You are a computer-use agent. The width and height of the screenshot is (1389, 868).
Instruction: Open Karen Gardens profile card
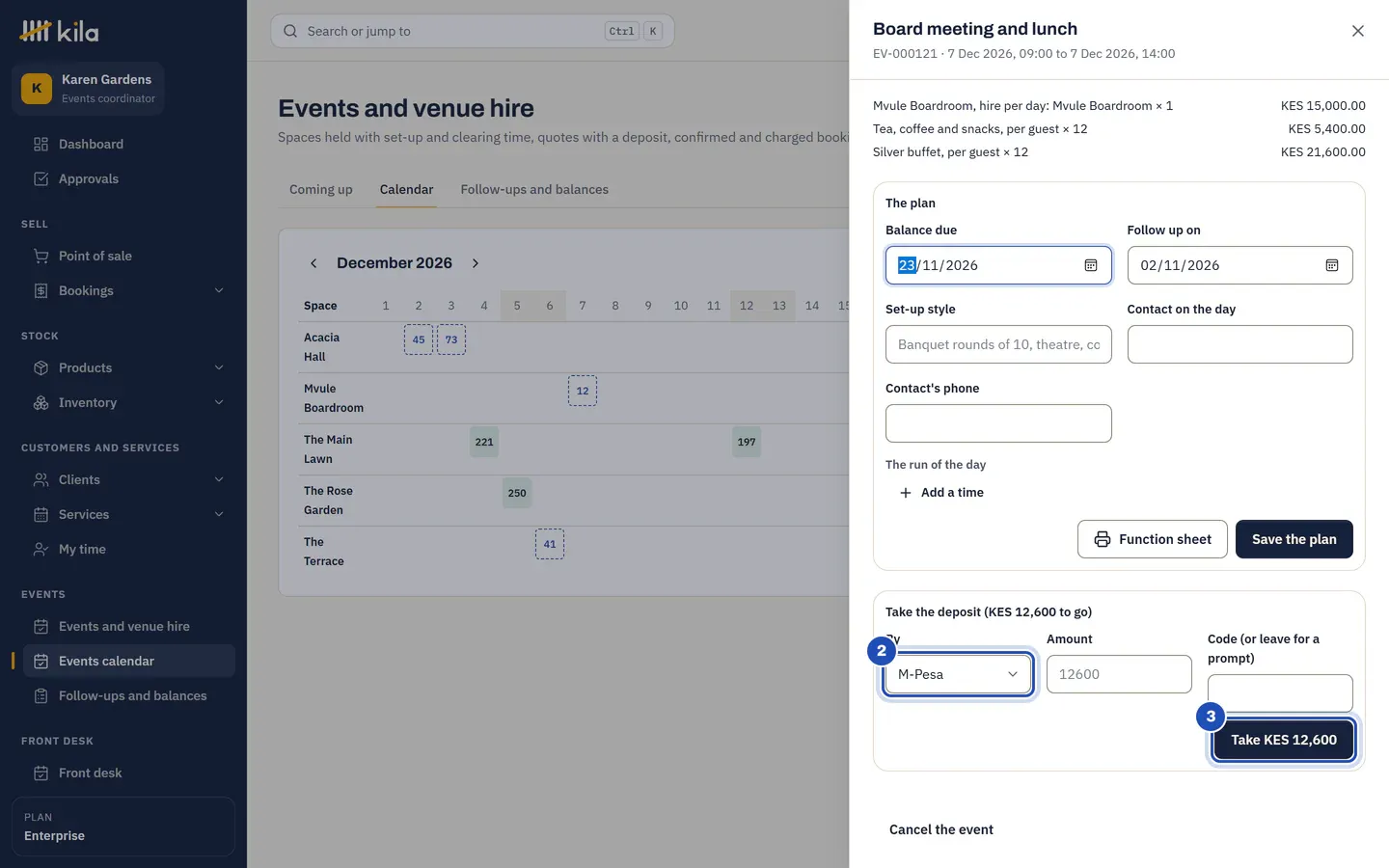point(88,89)
